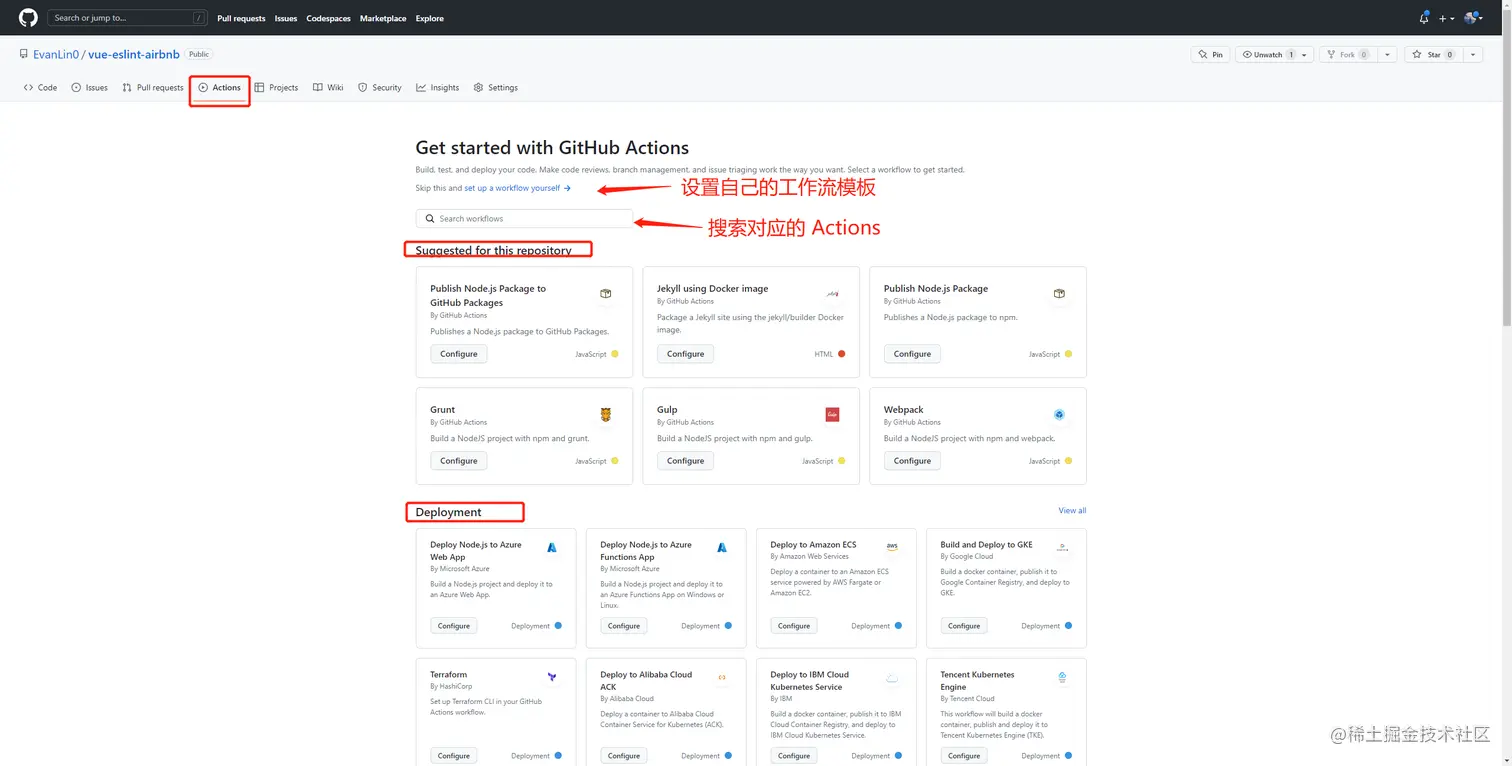Configure Build and Deploy to GKE
Viewport: 1512px width, 766px height.
pos(964,626)
